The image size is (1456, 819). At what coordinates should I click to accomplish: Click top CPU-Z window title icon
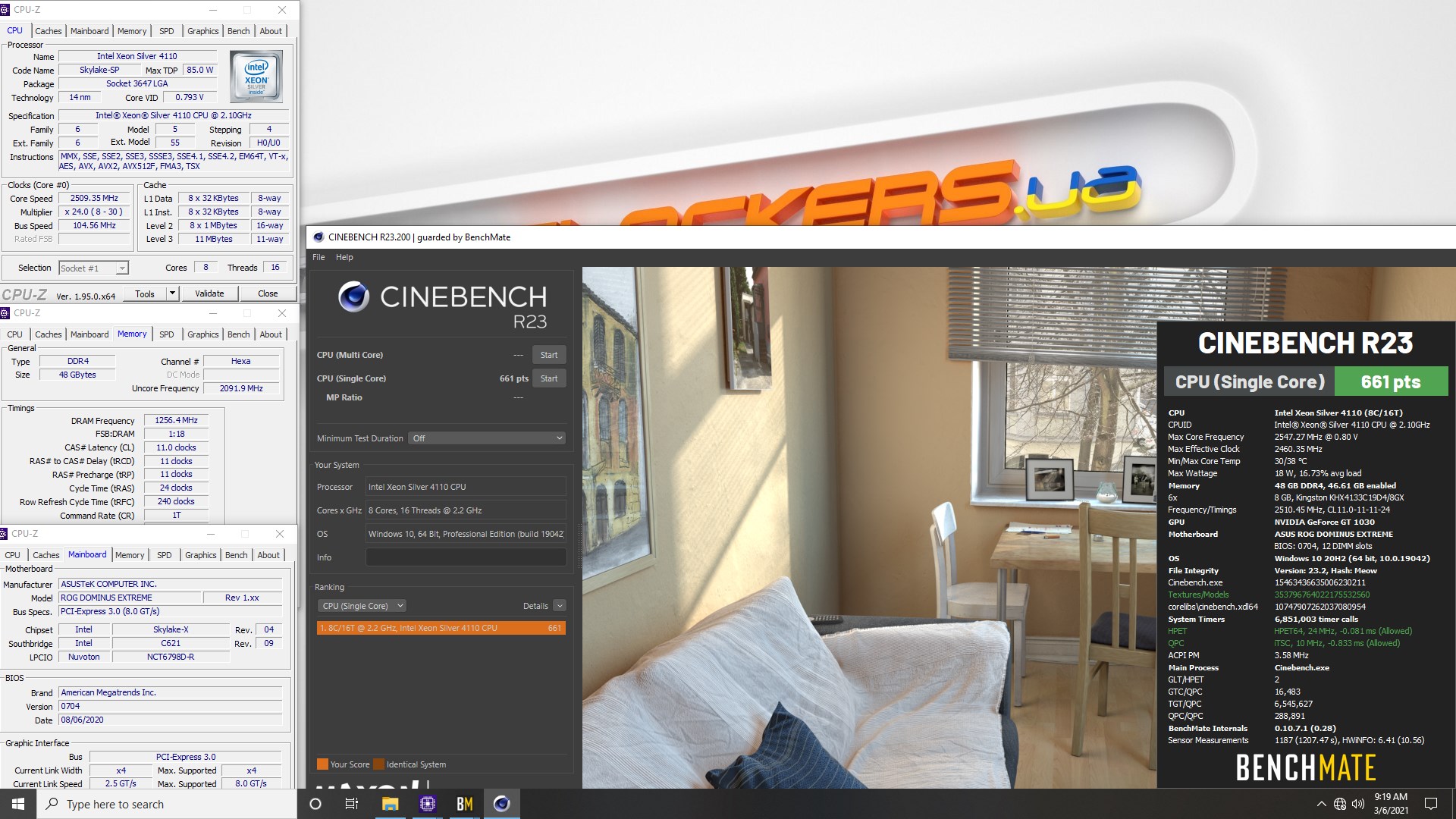[5, 10]
